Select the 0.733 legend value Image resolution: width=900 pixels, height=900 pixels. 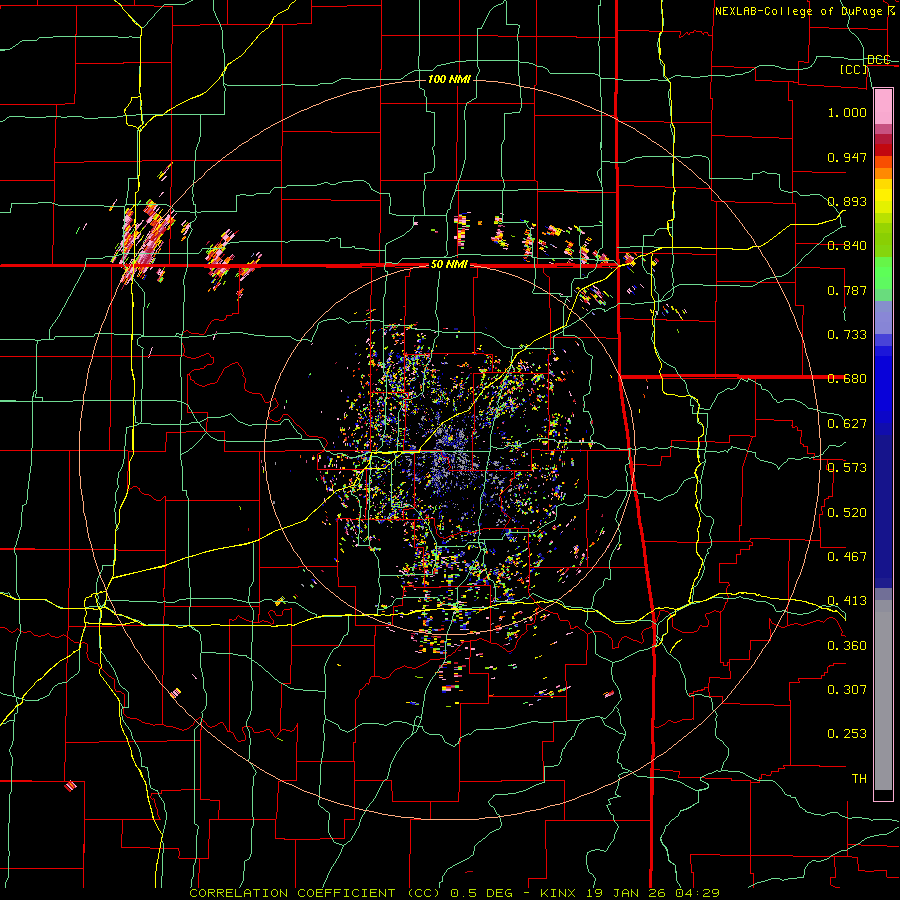(847, 335)
